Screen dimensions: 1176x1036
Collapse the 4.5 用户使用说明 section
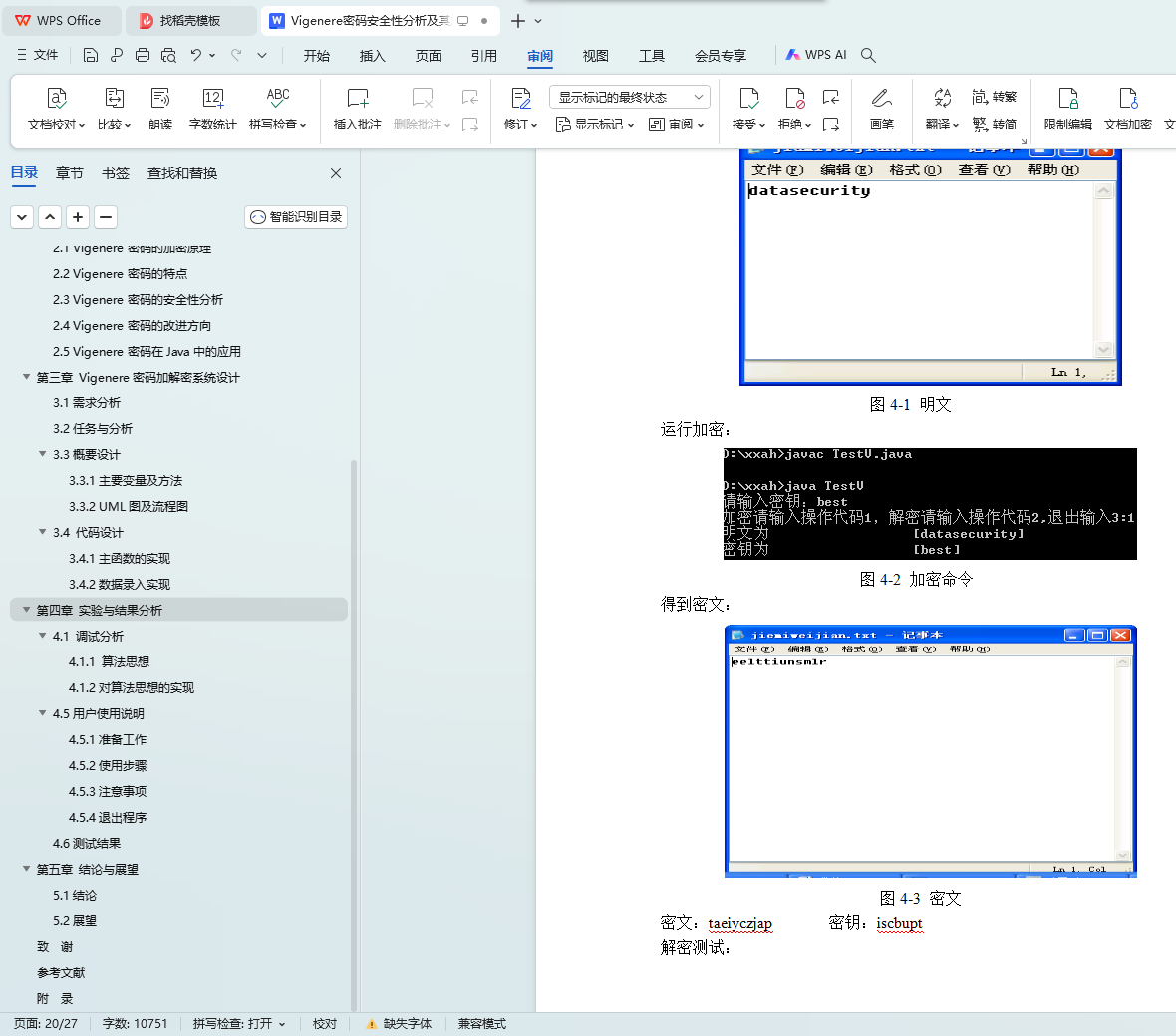point(43,713)
